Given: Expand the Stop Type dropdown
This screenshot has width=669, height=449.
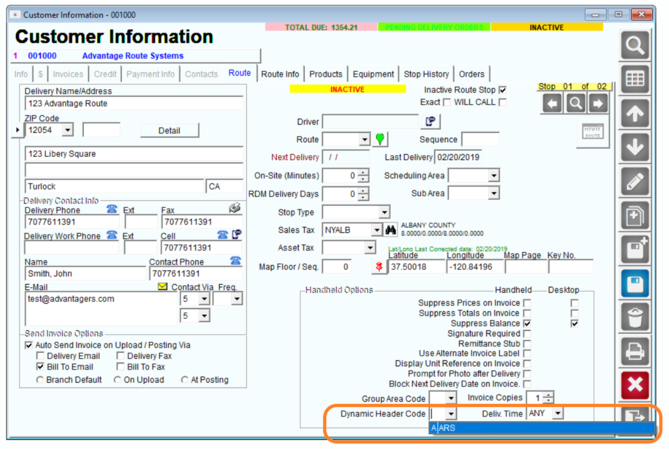Looking at the screenshot, I should [x=384, y=212].
